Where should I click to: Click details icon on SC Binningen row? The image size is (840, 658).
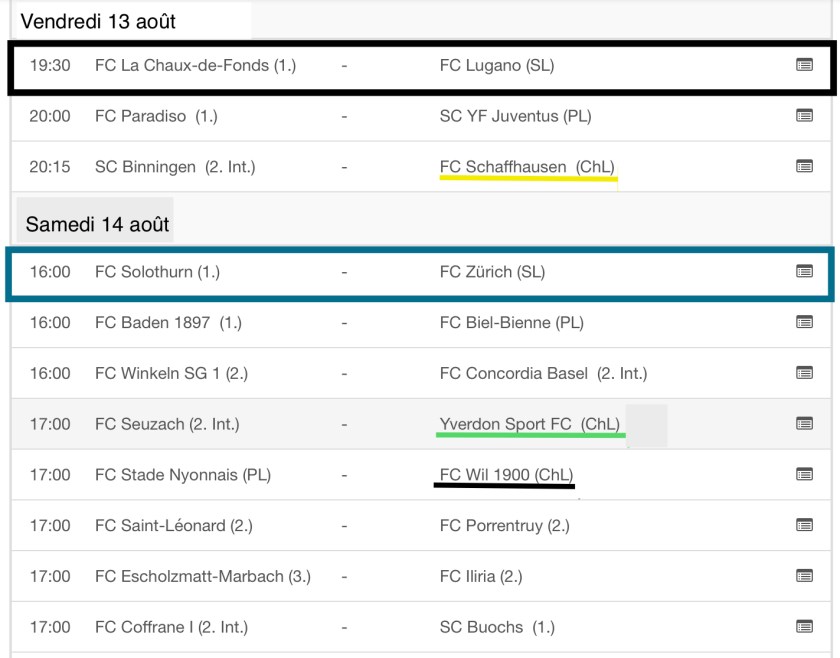point(804,167)
